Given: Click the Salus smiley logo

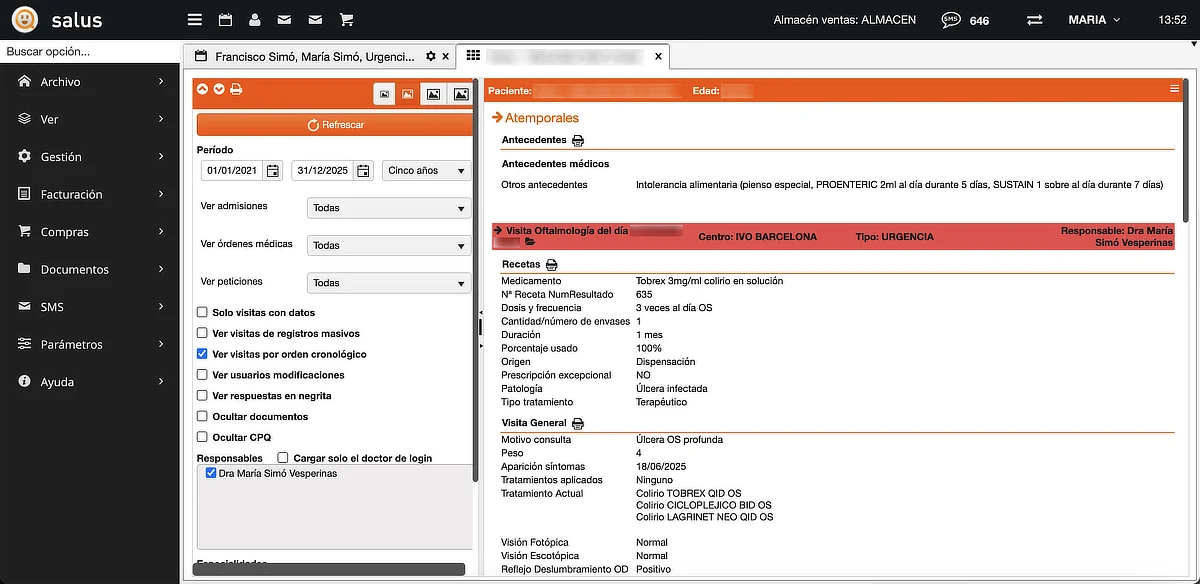Looking at the screenshot, I should click(x=24, y=20).
